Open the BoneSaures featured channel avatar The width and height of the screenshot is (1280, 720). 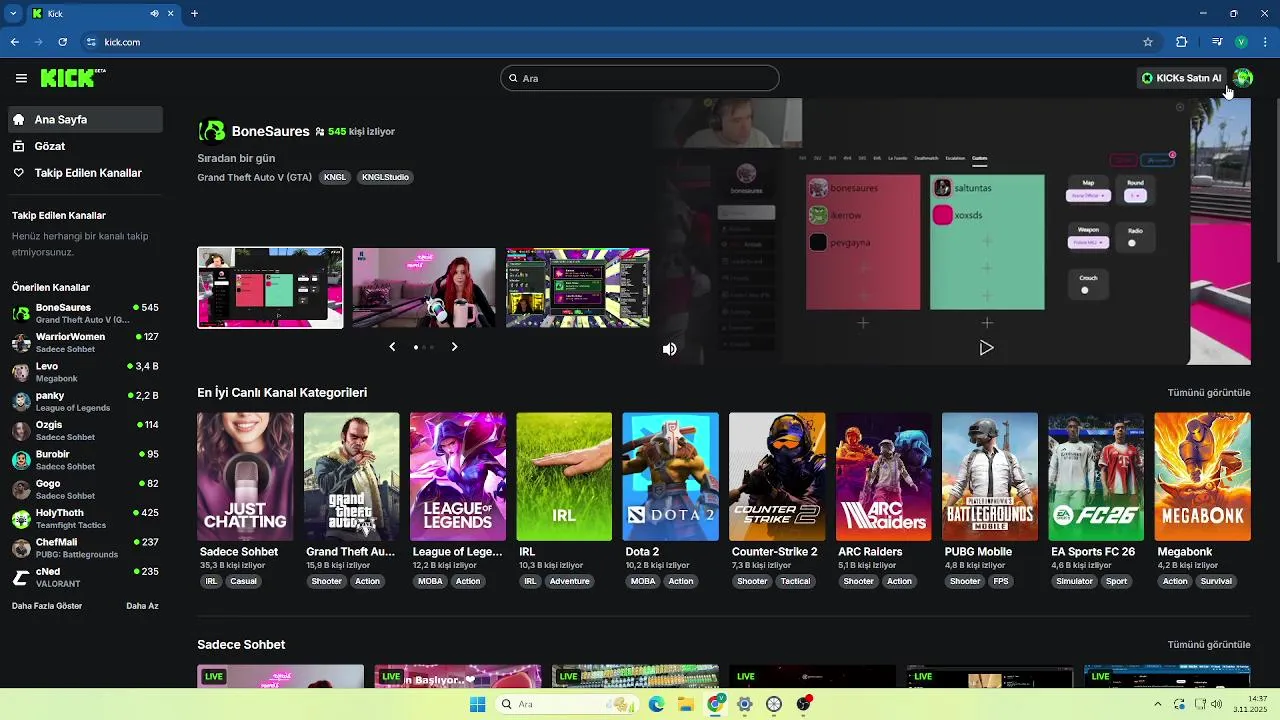(x=212, y=131)
